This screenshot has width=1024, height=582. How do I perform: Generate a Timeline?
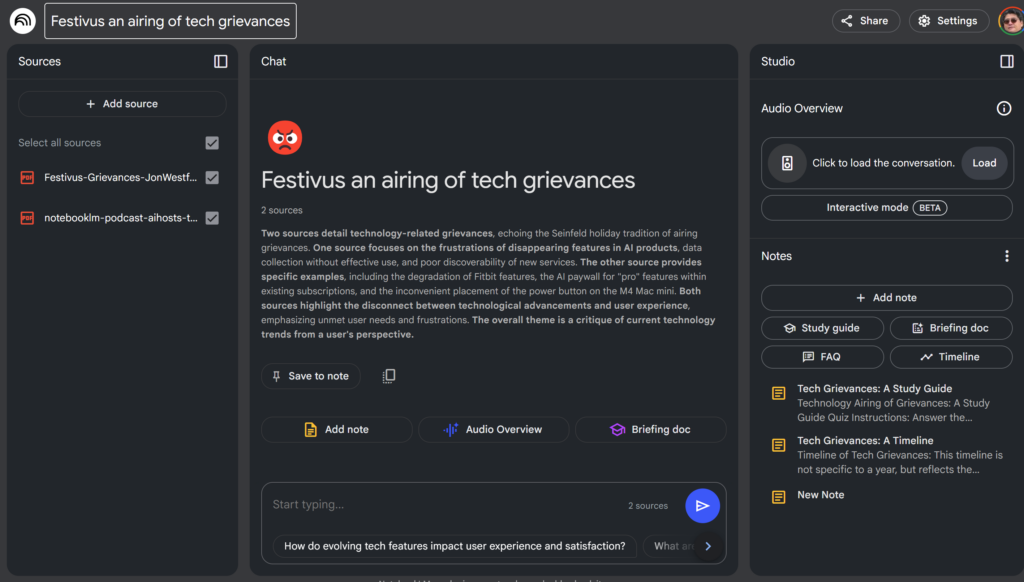tap(951, 357)
